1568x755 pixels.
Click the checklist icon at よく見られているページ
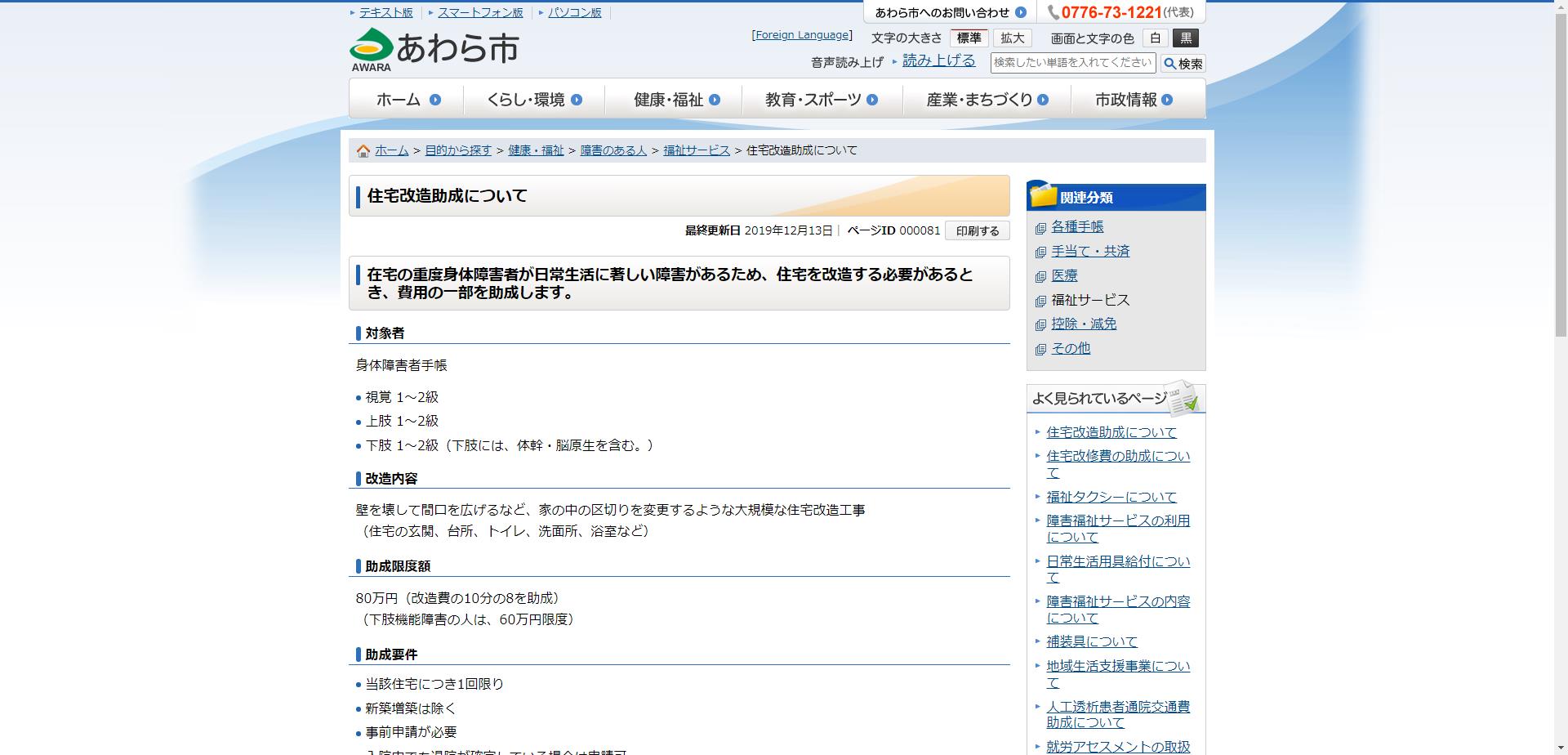[x=1182, y=397]
